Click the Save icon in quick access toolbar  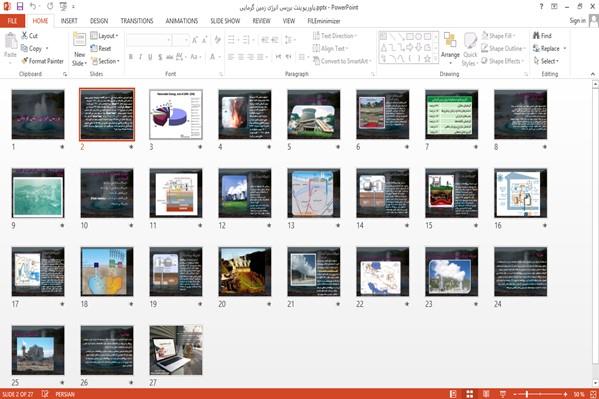[x=20, y=6]
